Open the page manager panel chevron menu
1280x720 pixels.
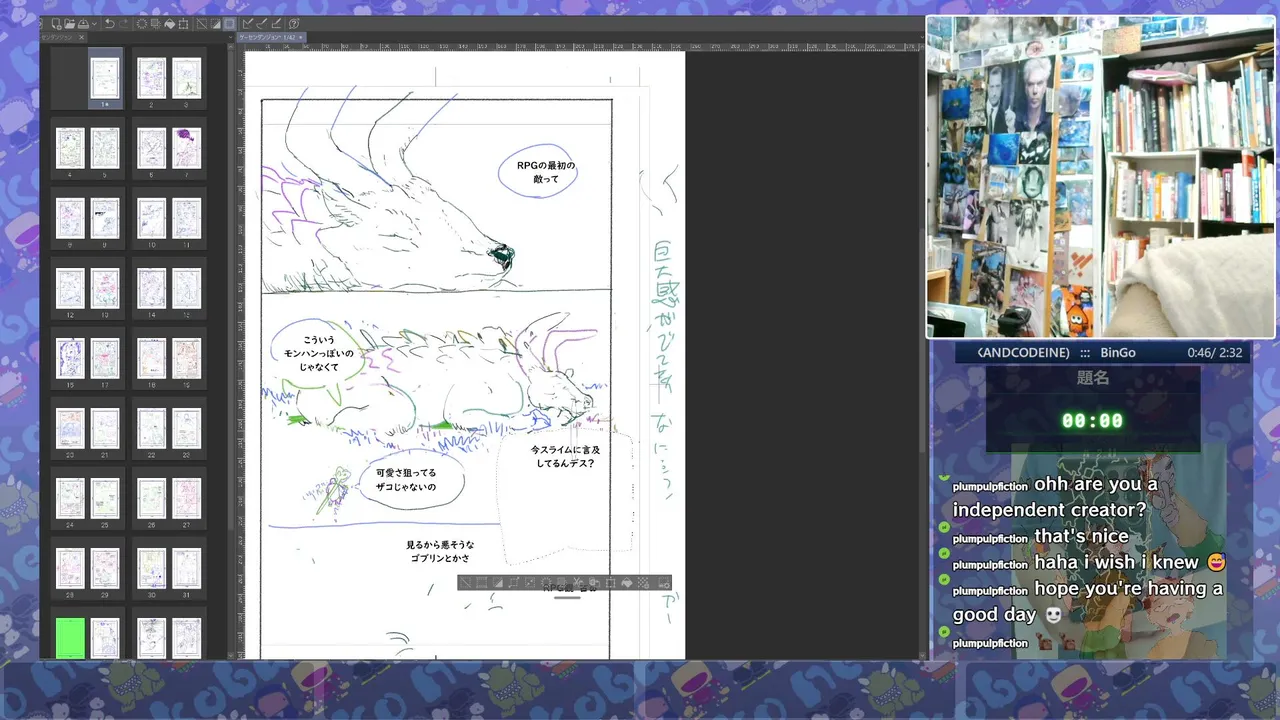pos(230,37)
